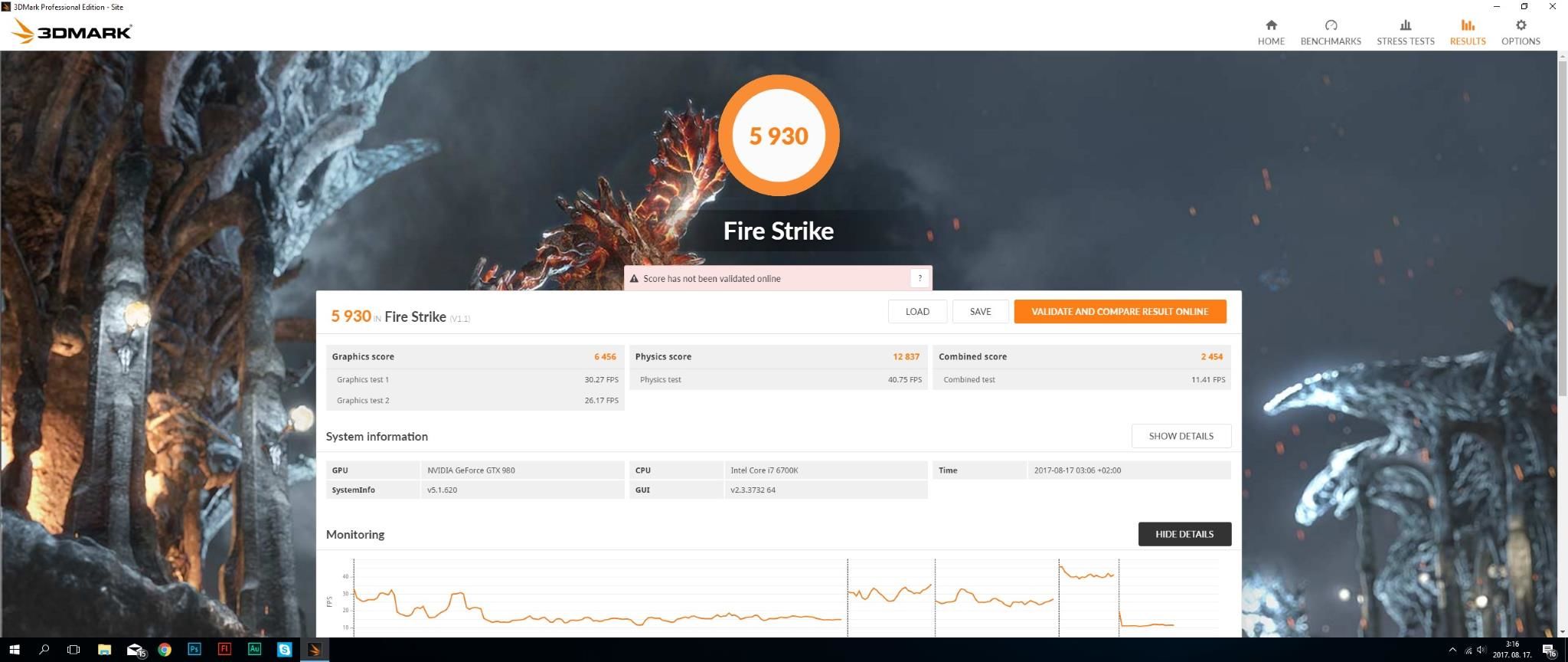Open Mail app from taskbar

tap(135, 650)
